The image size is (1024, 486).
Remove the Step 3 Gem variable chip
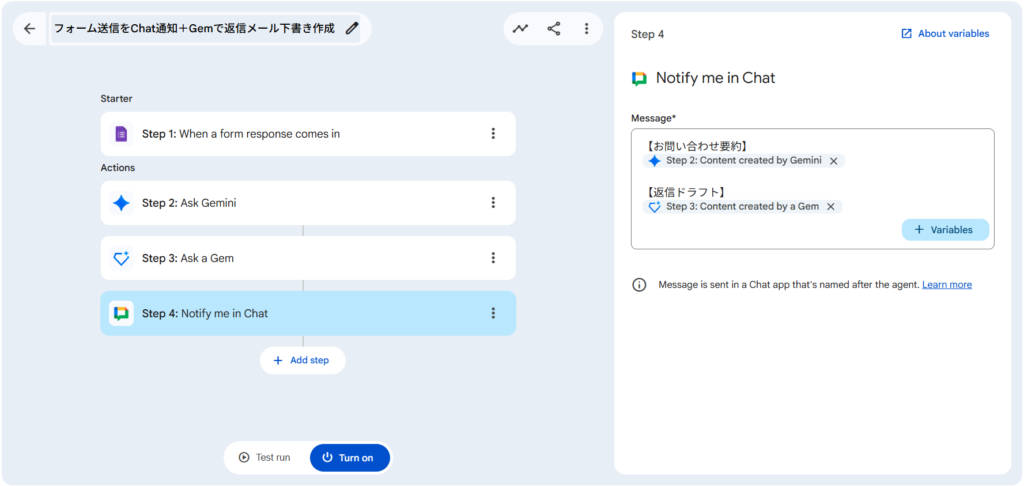click(831, 207)
